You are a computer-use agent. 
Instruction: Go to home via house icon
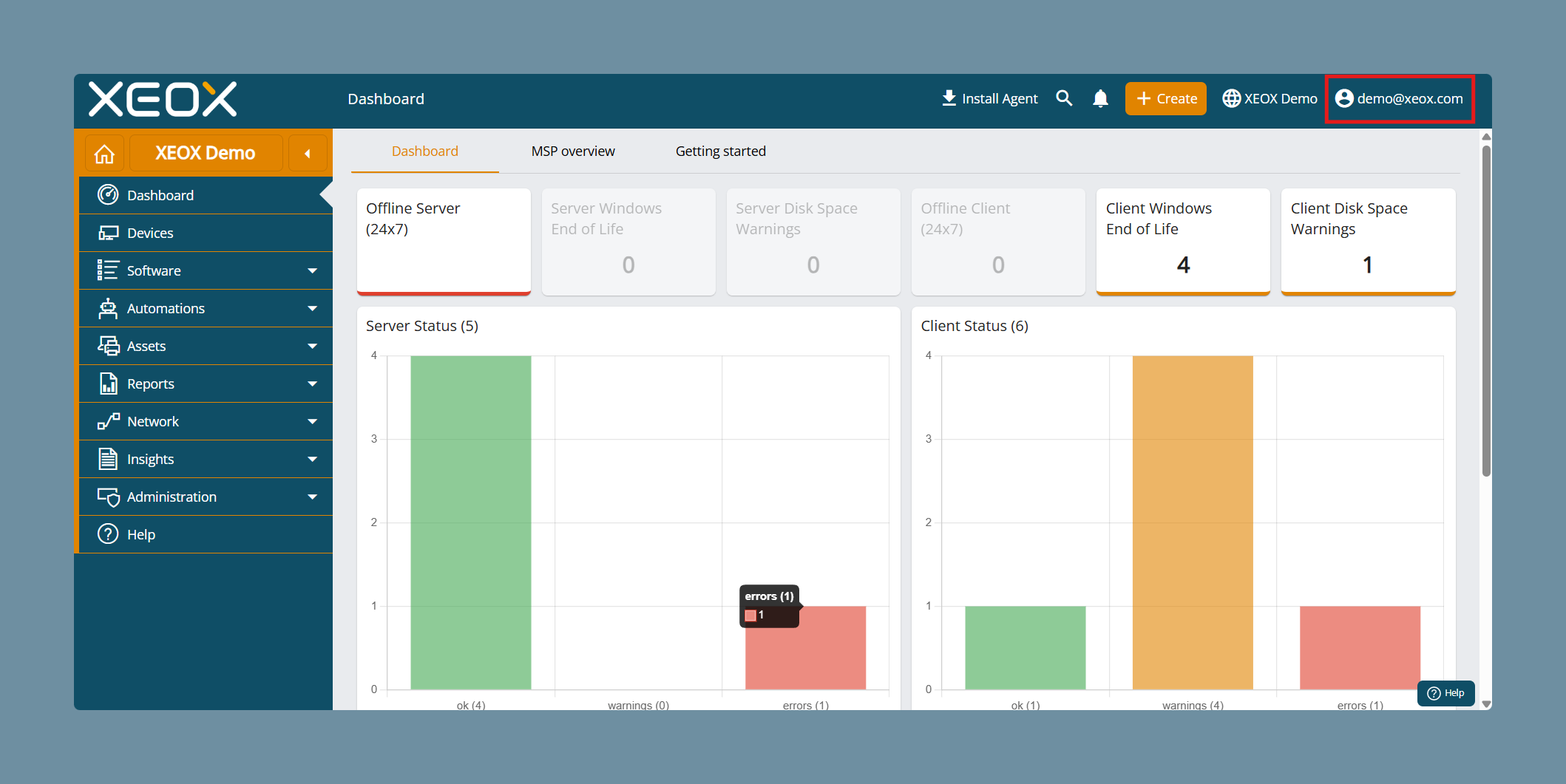tap(105, 154)
